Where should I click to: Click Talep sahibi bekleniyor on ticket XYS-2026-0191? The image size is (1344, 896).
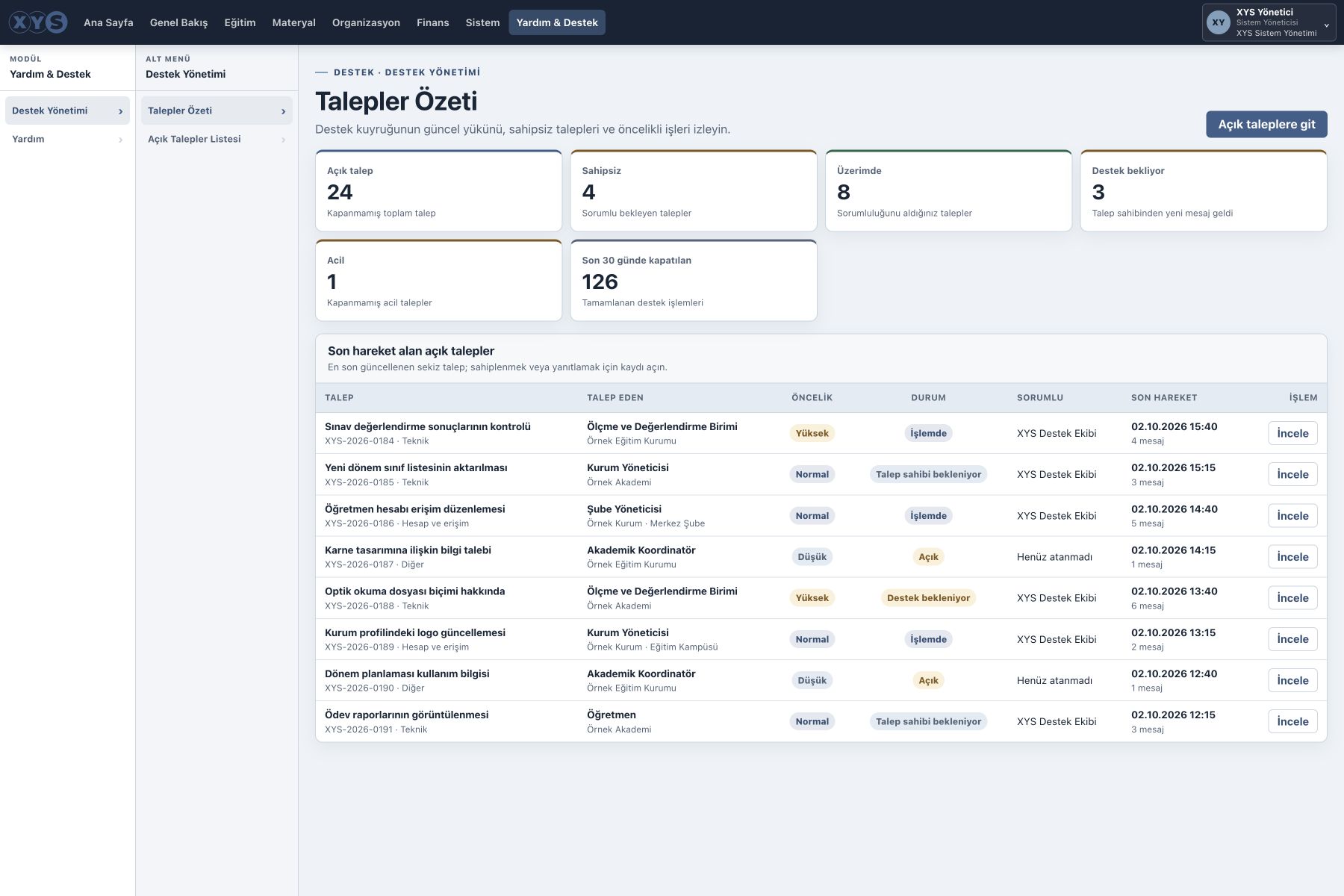tap(928, 721)
